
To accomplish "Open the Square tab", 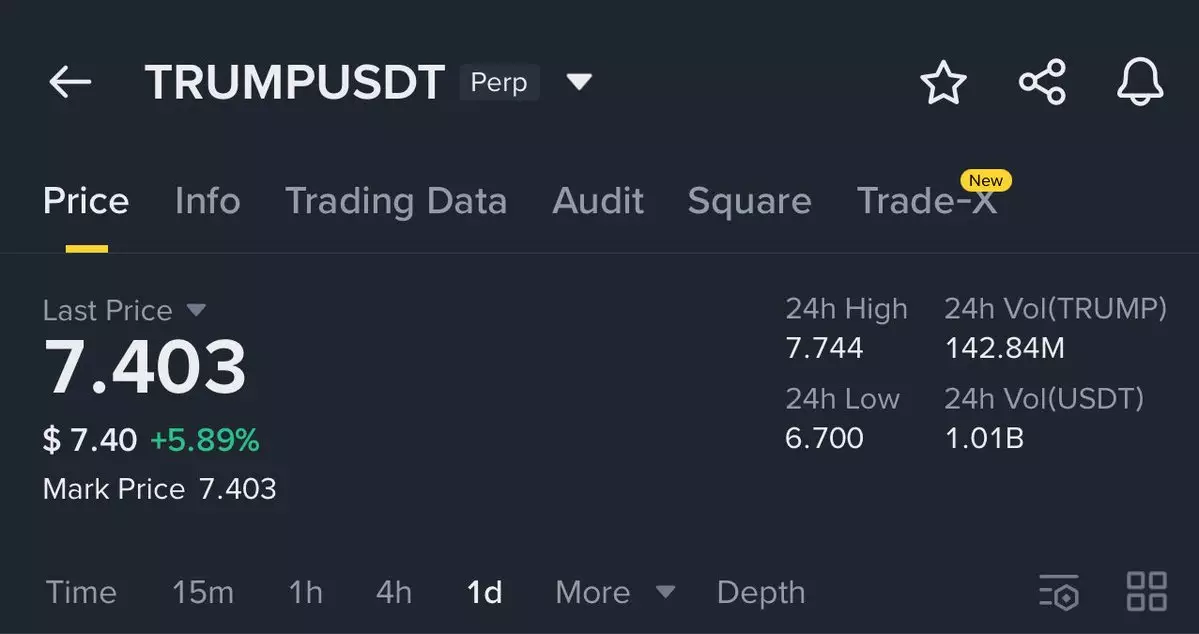I will pos(749,201).
